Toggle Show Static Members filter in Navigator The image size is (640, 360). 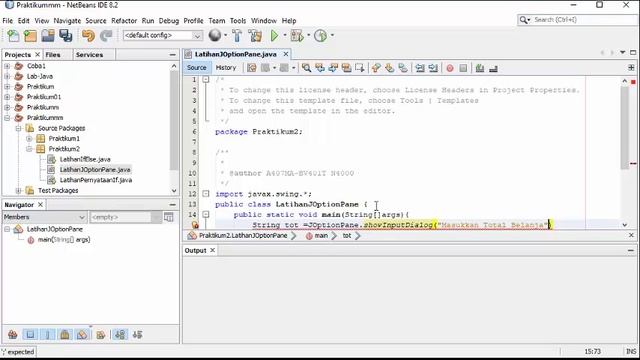[x=48, y=335]
